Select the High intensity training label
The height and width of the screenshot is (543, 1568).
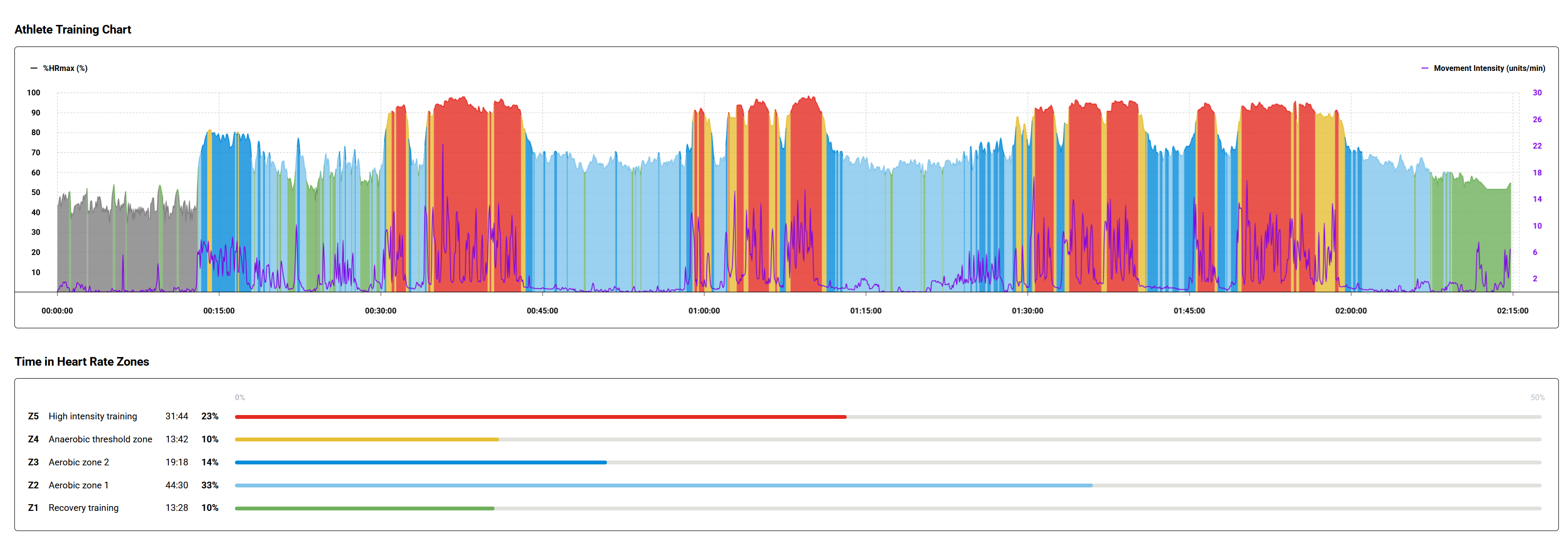tap(93, 416)
